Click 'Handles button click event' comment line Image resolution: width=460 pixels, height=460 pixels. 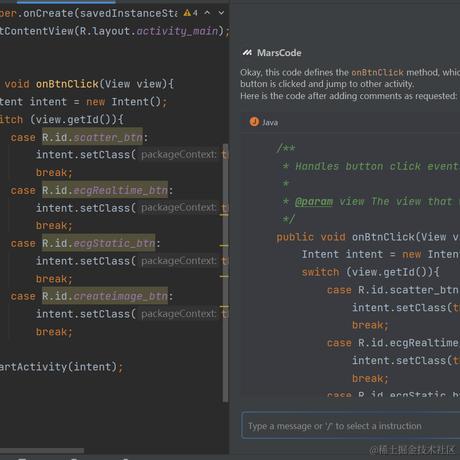(371, 166)
